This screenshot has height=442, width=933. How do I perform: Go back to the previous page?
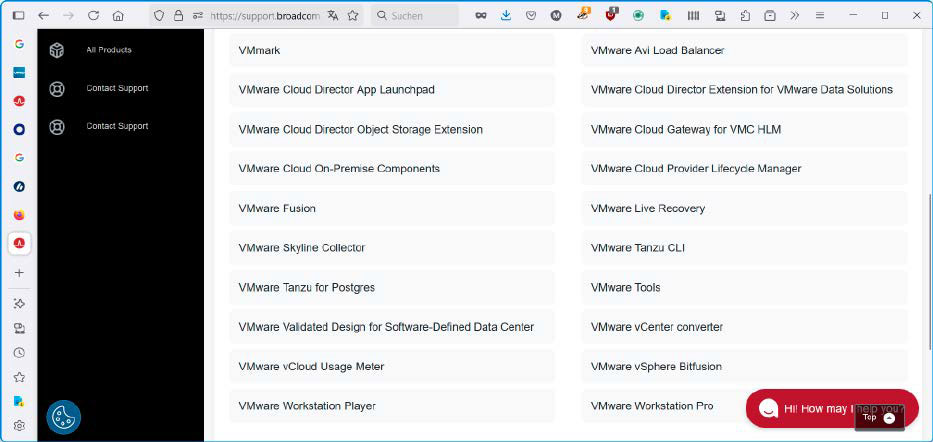point(43,15)
